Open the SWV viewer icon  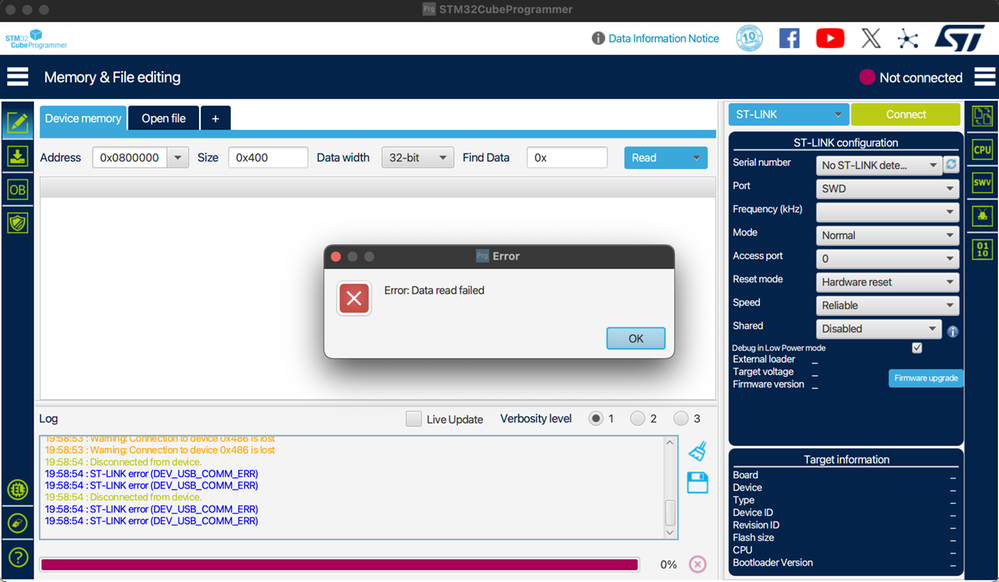click(x=982, y=183)
